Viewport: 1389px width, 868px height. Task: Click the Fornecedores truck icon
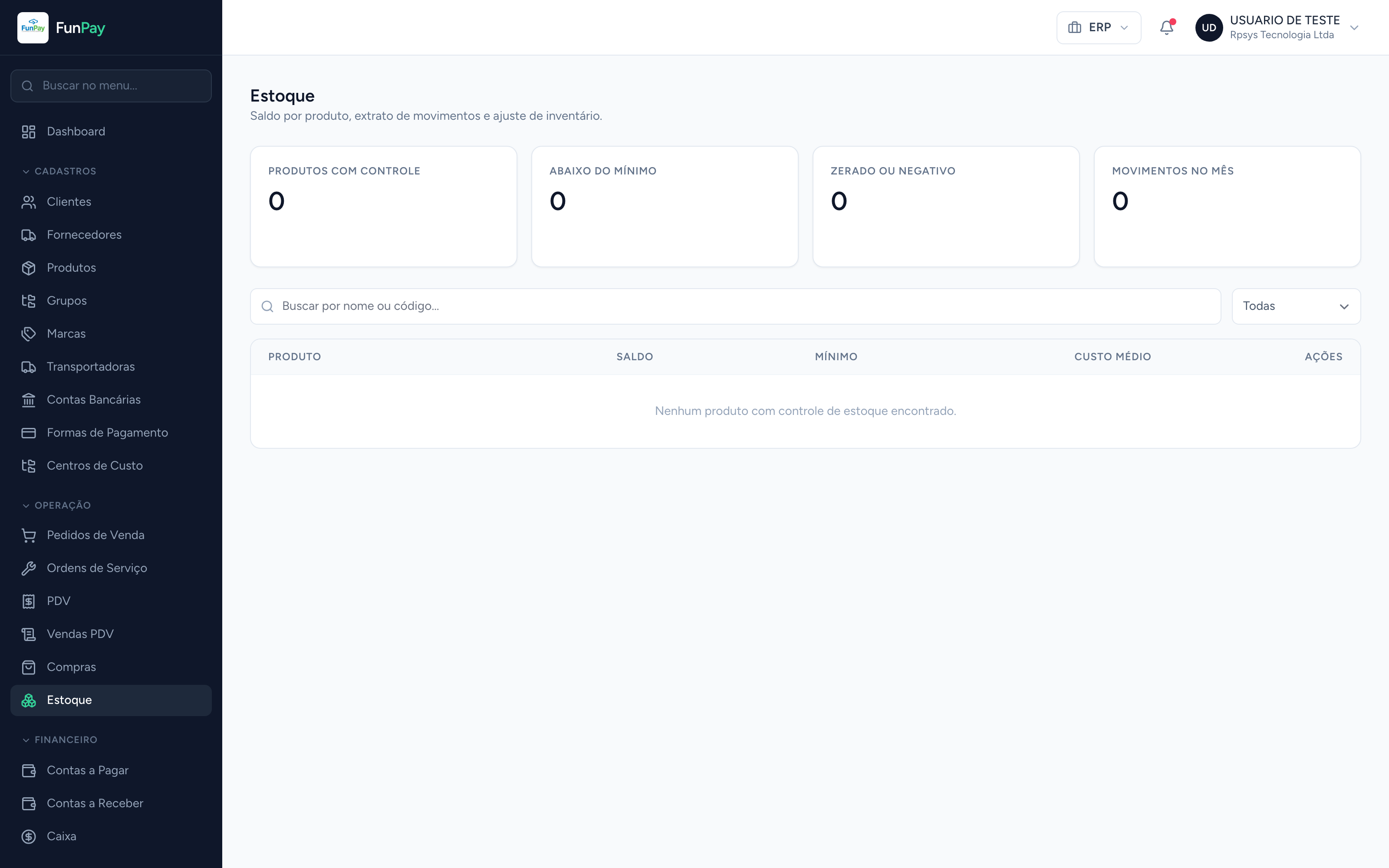pyautogui.click(x=29, y=235)
